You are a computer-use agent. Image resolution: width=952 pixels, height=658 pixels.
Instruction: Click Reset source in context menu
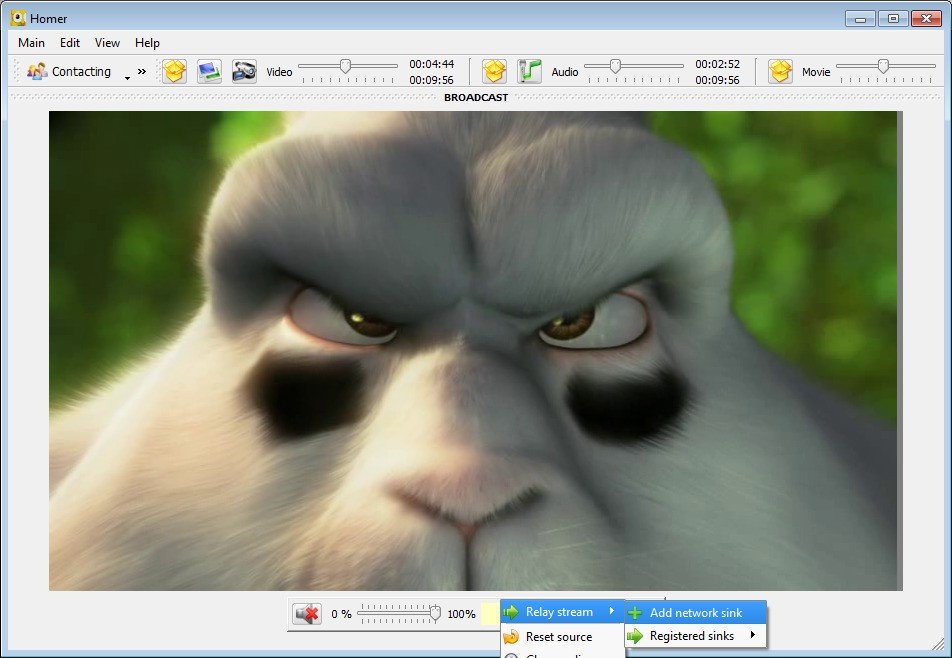[562, 636]
